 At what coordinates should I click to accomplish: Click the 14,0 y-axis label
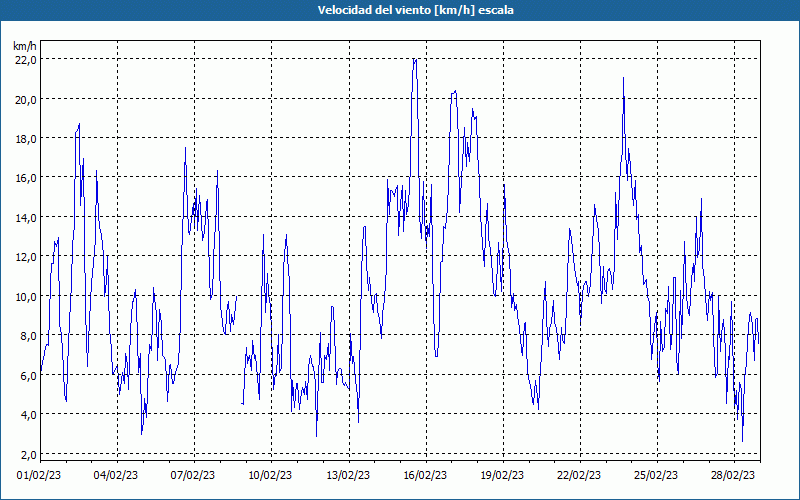coord(26,218)
